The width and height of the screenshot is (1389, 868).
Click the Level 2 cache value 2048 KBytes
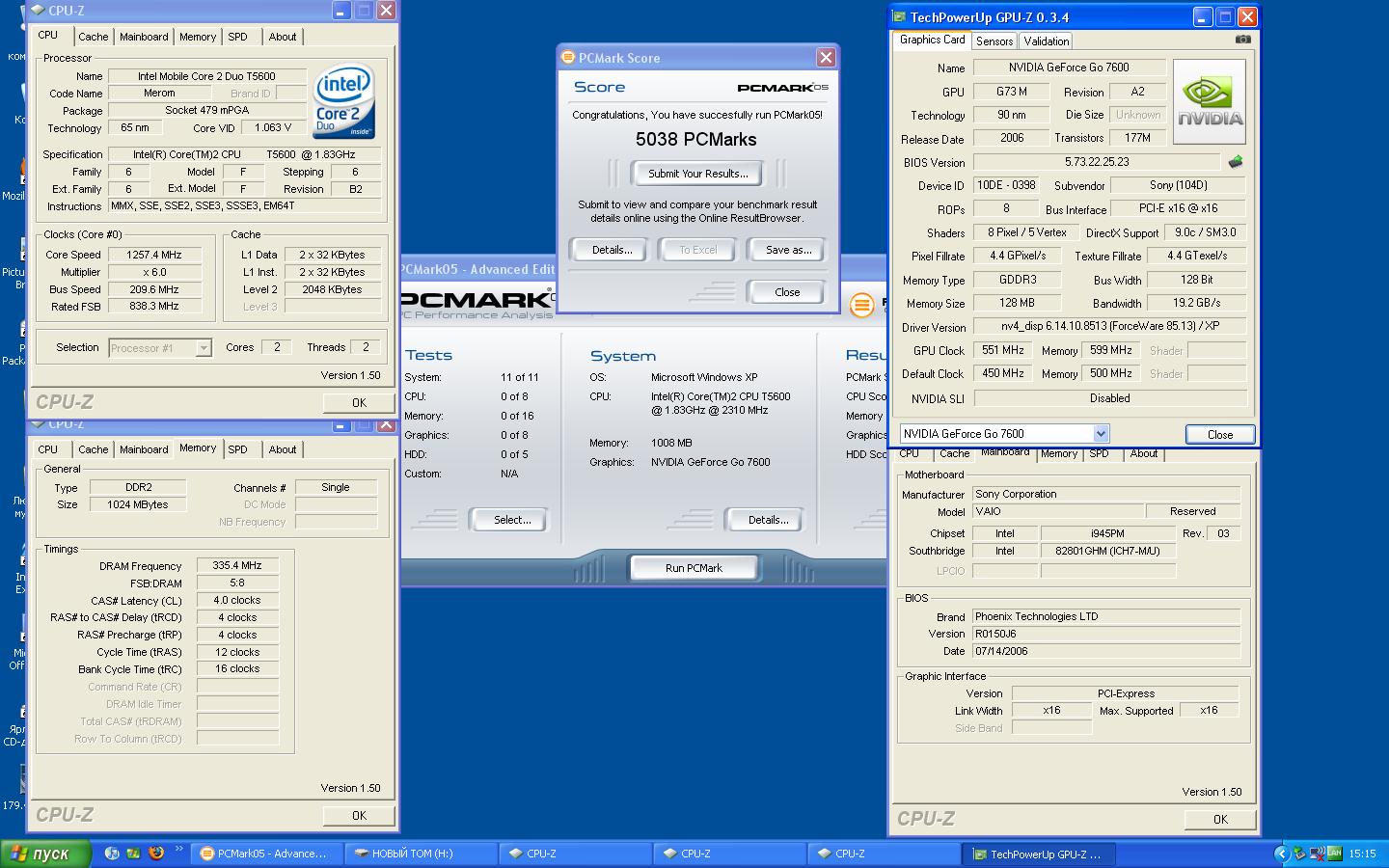[x=332, y=289]
